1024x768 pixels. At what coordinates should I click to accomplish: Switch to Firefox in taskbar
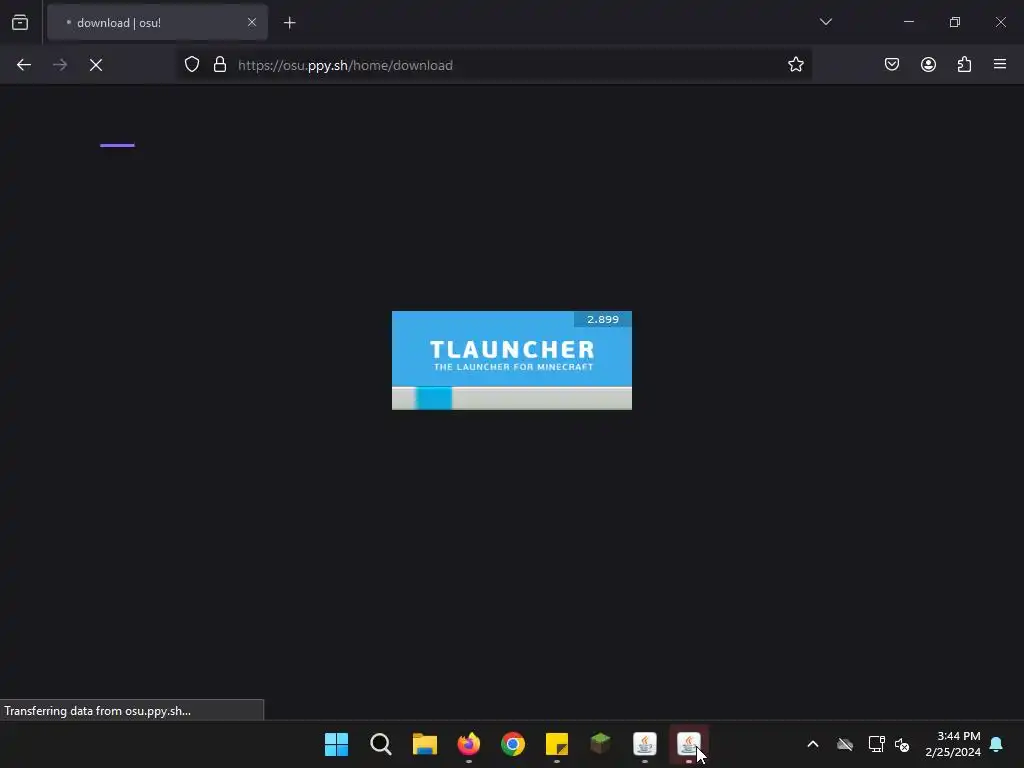tap(469, 744)
